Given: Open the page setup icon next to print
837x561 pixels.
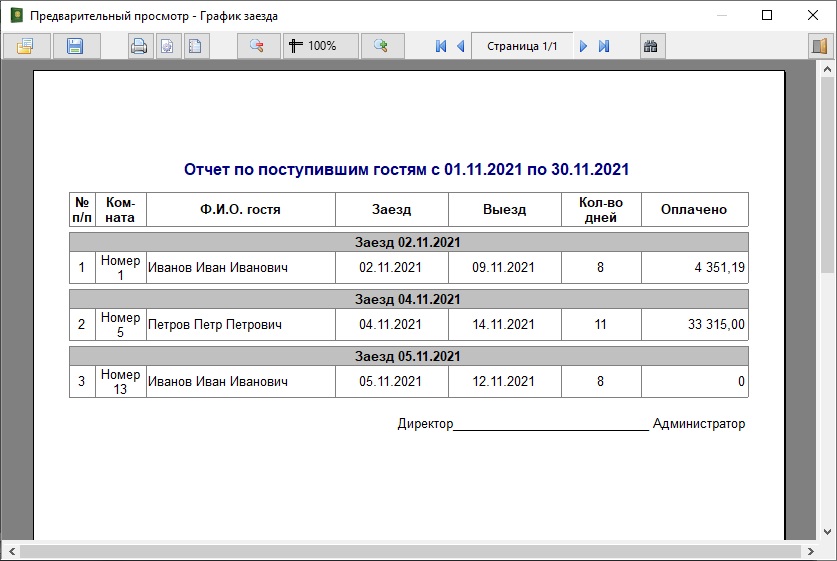Looking at the screenshot, I should coord(168,46).
